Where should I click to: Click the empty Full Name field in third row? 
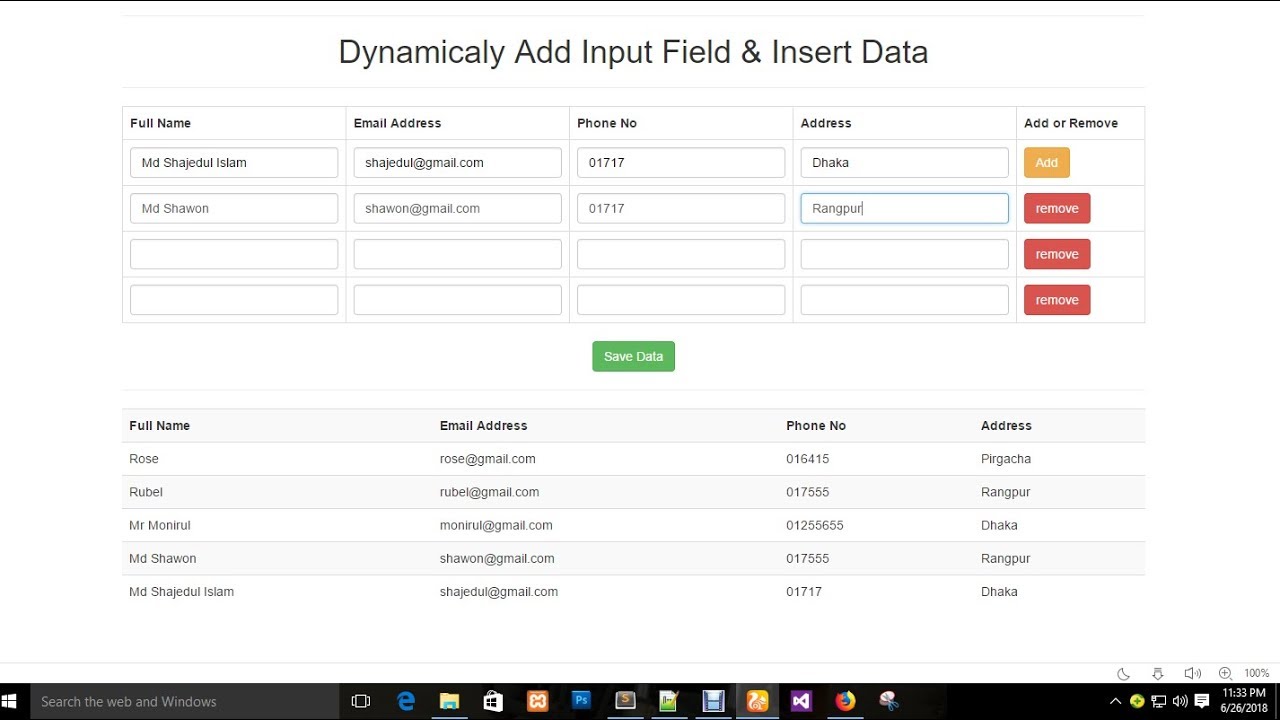point(234,254)
